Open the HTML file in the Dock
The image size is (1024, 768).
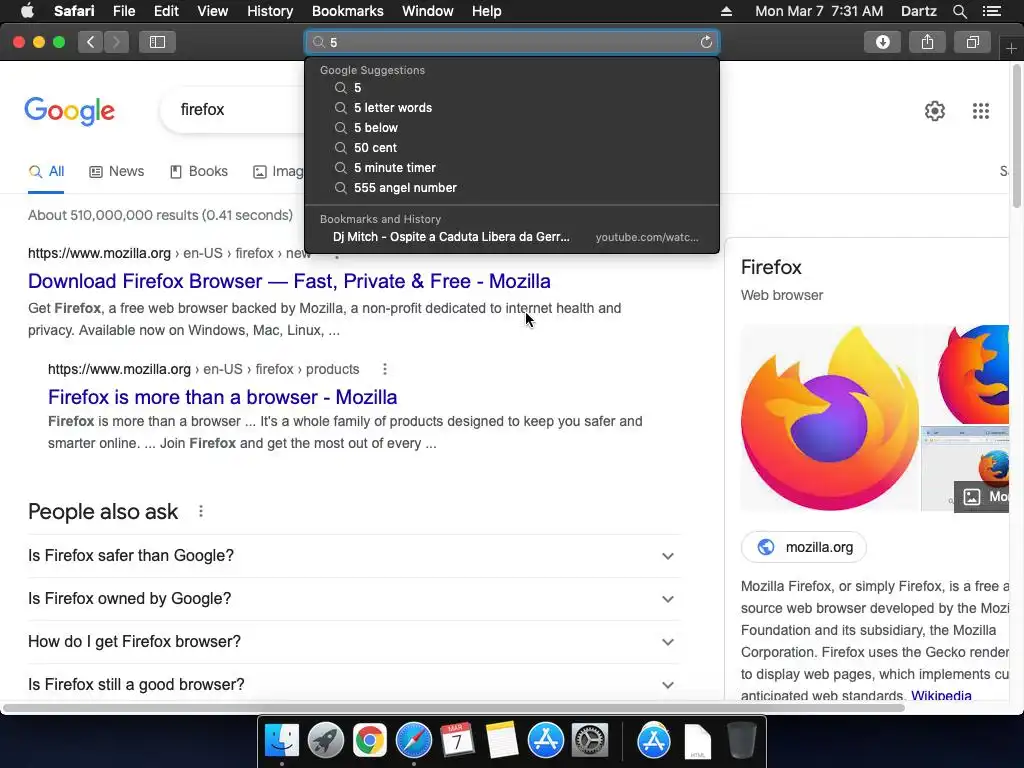[x=697, y=741]
